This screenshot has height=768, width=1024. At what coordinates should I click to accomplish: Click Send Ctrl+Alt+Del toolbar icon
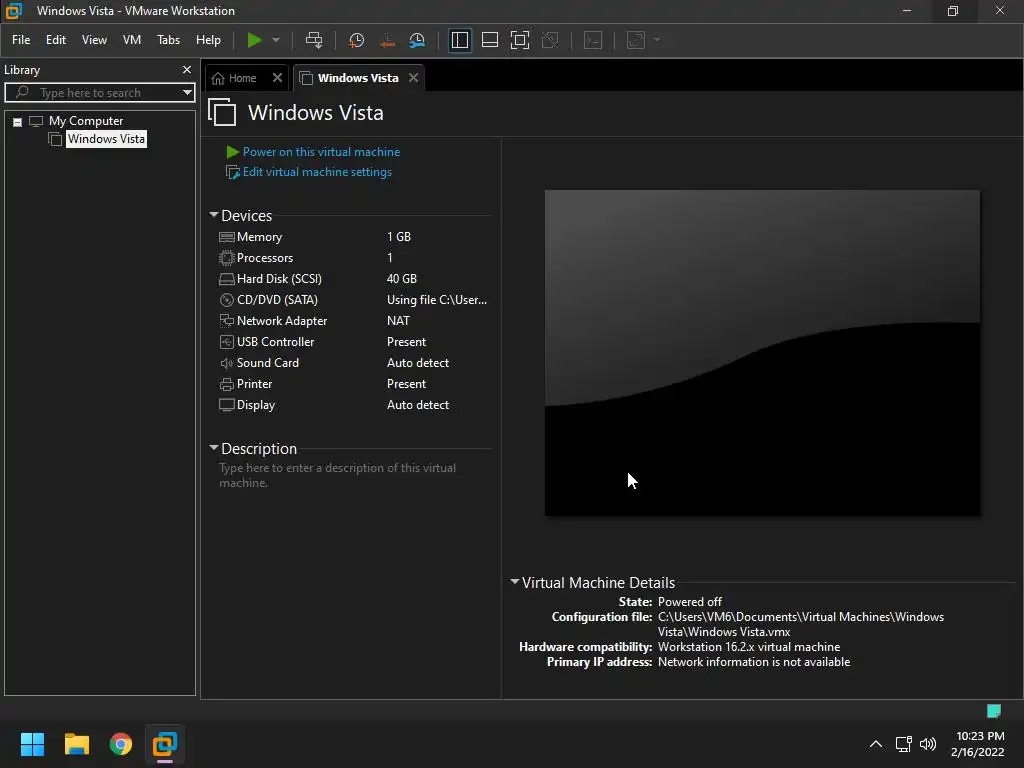click(x=314, y=40)
